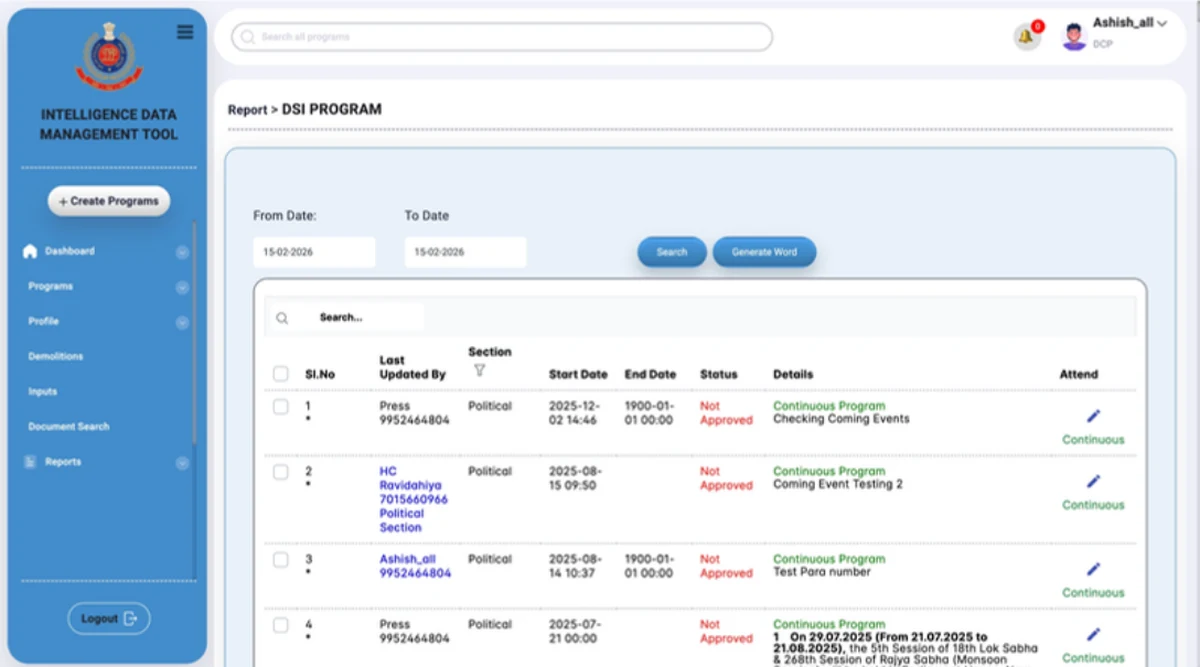Click the Create Programs button

[109, 201]
